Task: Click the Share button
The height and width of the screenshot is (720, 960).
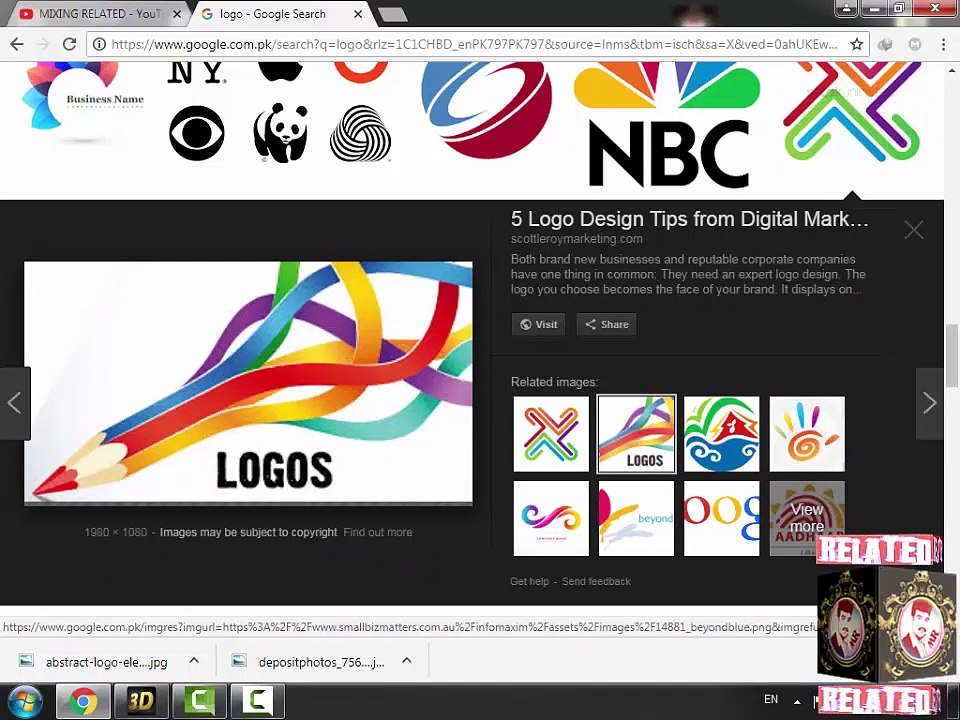Action: pos(606,324)
